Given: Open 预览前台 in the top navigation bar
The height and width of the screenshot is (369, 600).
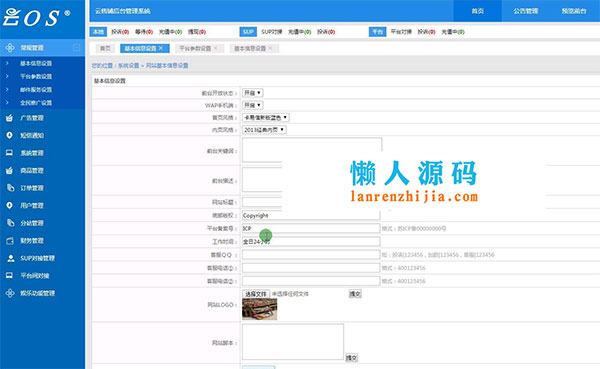Looking at the screenshot, I should [x=574, y=11].
